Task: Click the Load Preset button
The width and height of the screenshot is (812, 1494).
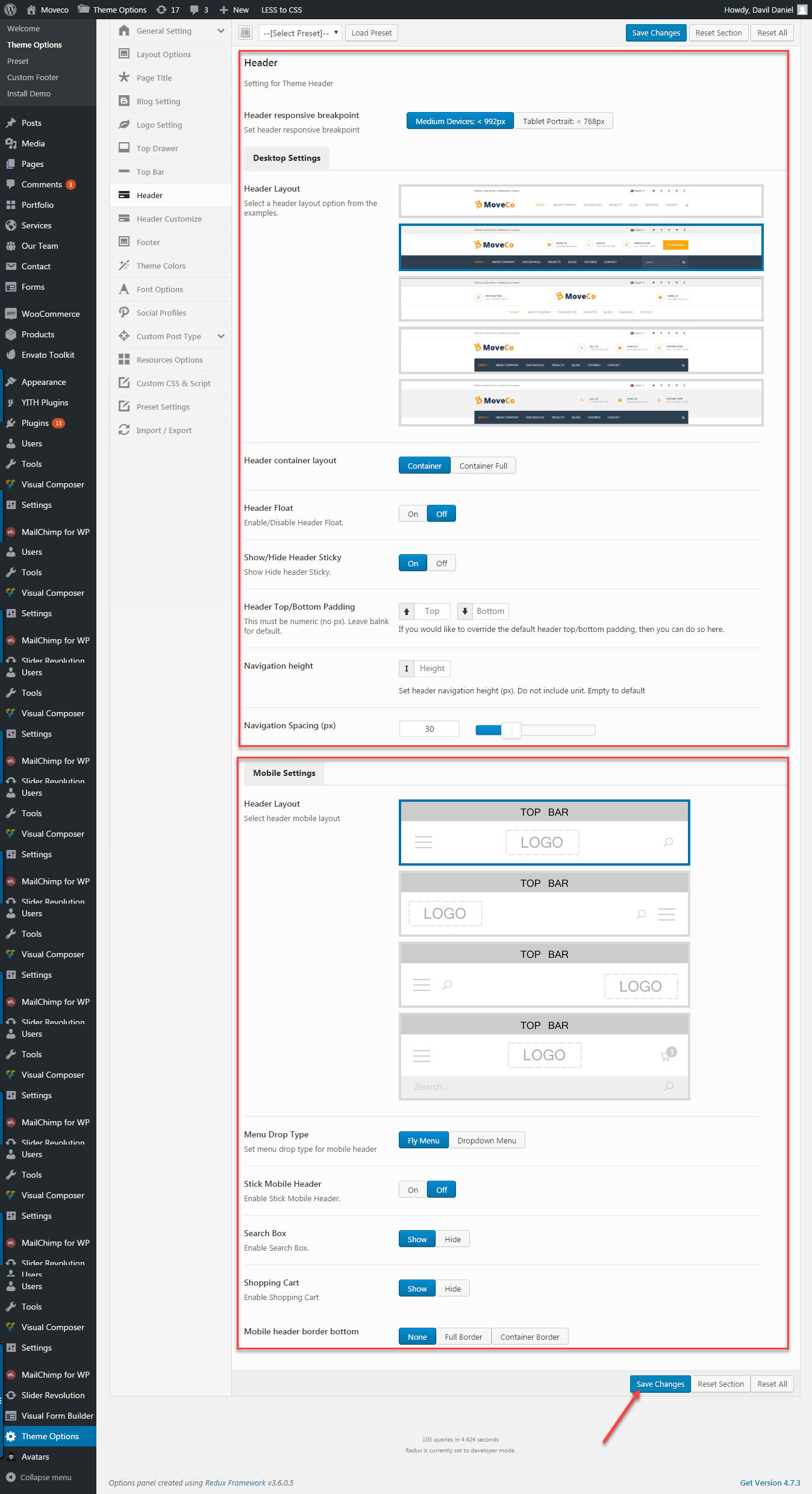Action: pos(372,33)
